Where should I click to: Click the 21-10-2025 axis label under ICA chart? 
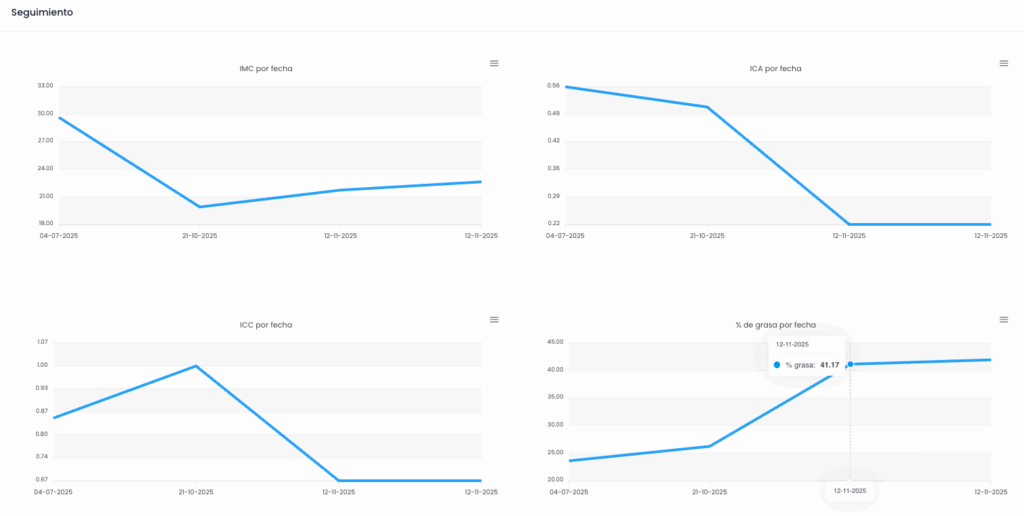[707, 236]
